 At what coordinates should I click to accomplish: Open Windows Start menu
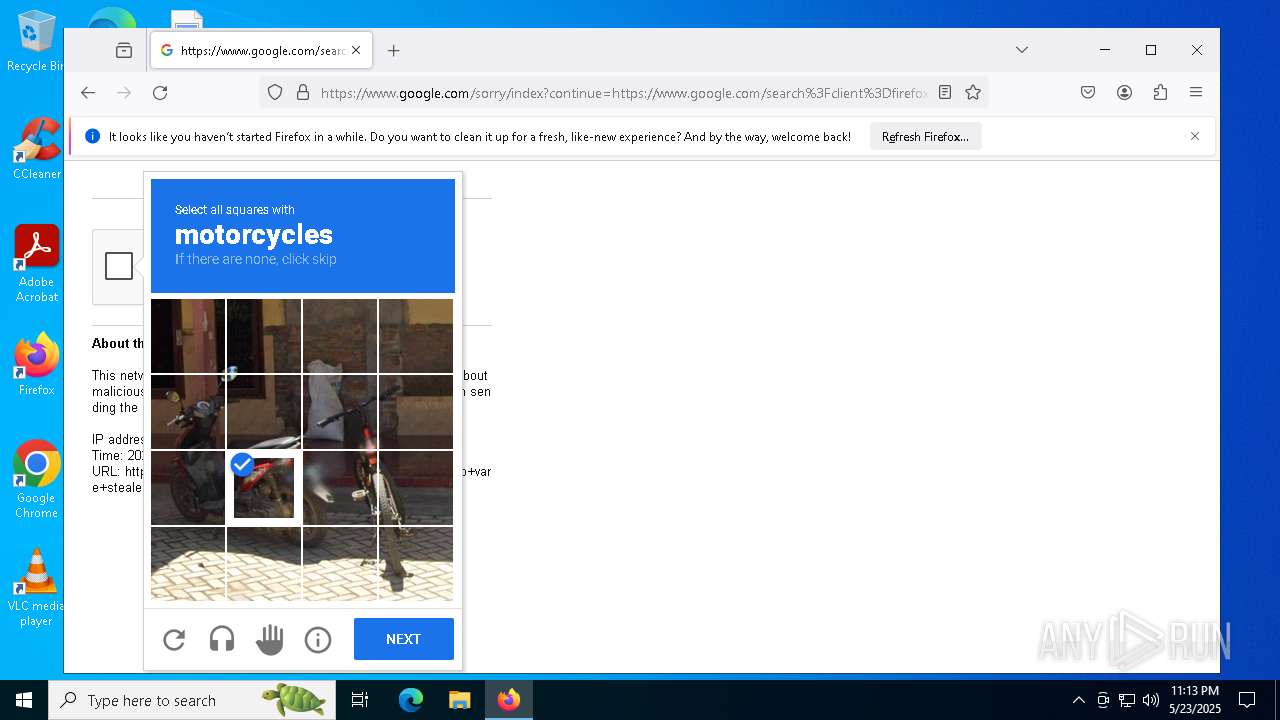tap(24, 700)
